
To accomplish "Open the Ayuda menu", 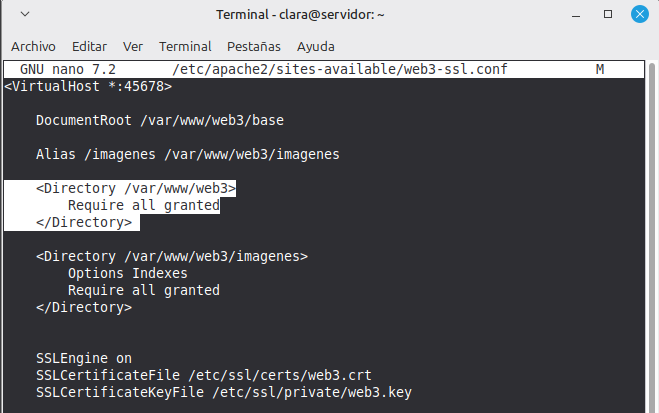I will 316,47.
